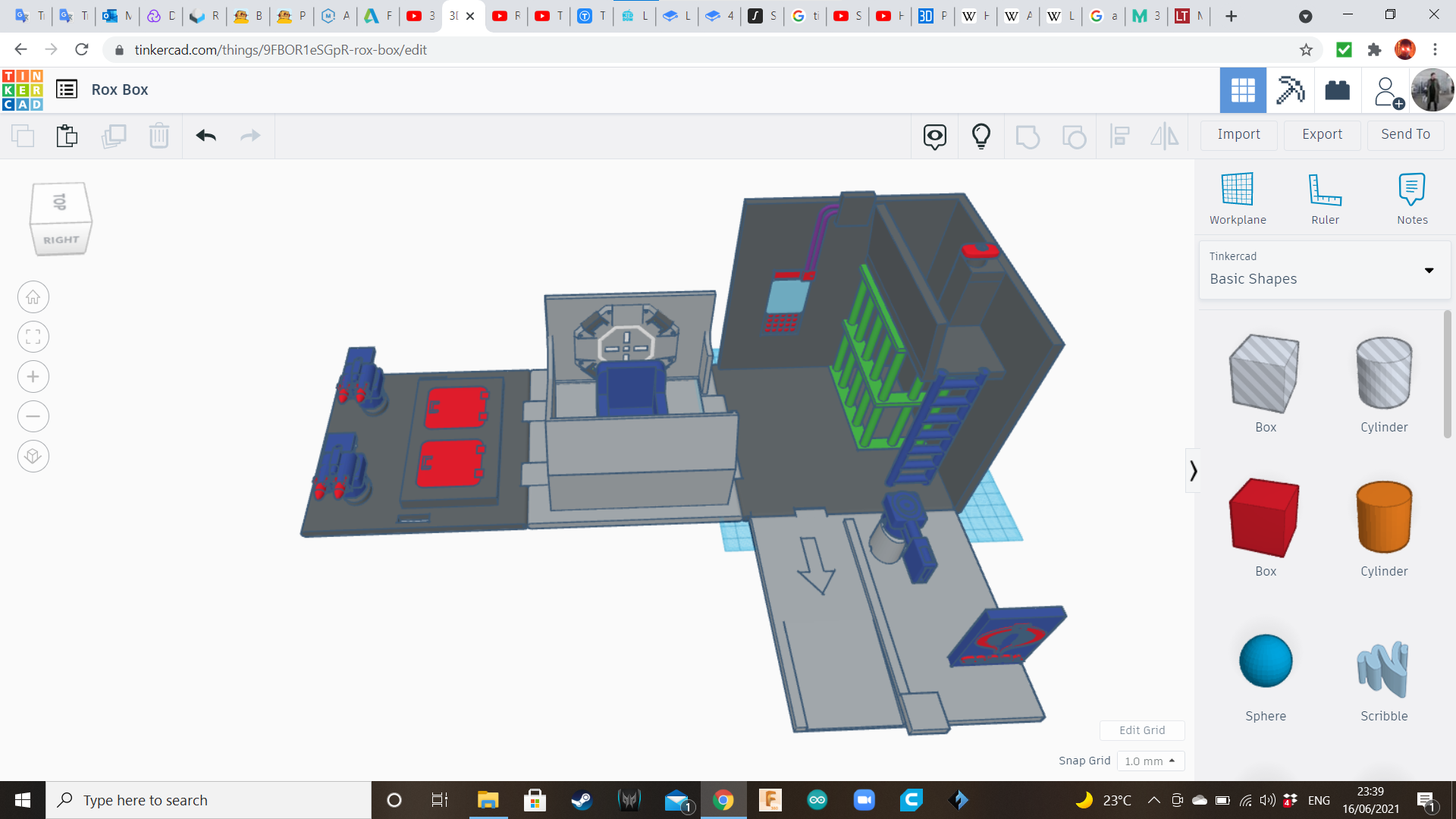Click the Edit Grid button
1456x819 pixels.
pos(1141,730)
